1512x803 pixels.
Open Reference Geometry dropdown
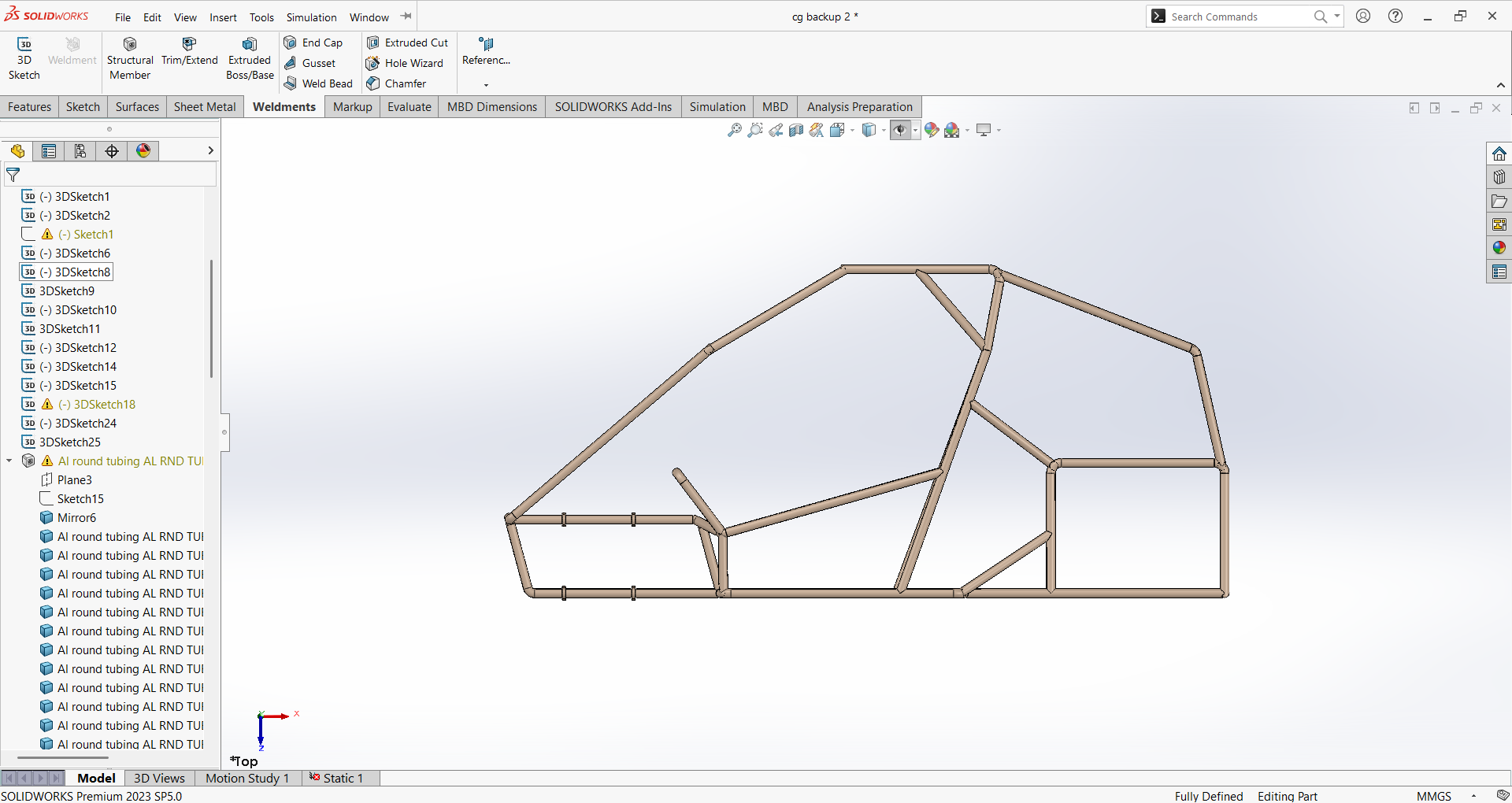[x=486, y=85]
